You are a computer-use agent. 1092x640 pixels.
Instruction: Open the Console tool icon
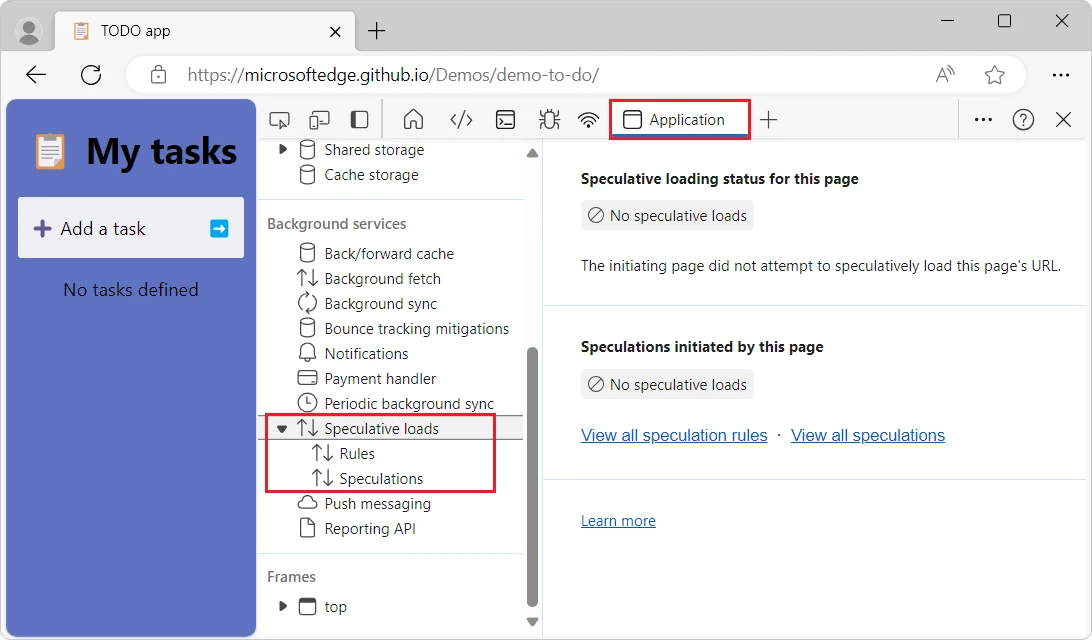pyautogui.click(x=506, y=120)
